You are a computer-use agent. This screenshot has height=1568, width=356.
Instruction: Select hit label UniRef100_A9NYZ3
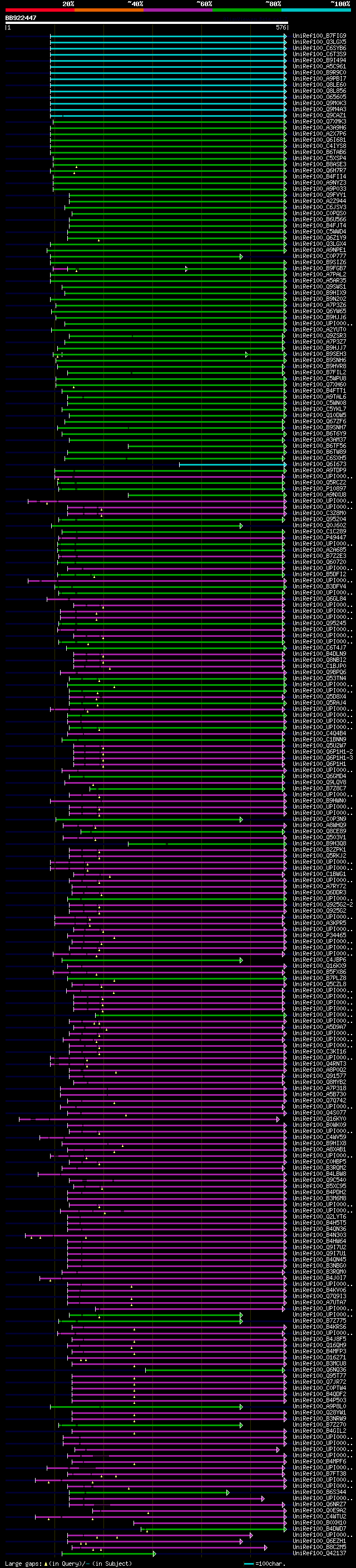coord(319,182)
